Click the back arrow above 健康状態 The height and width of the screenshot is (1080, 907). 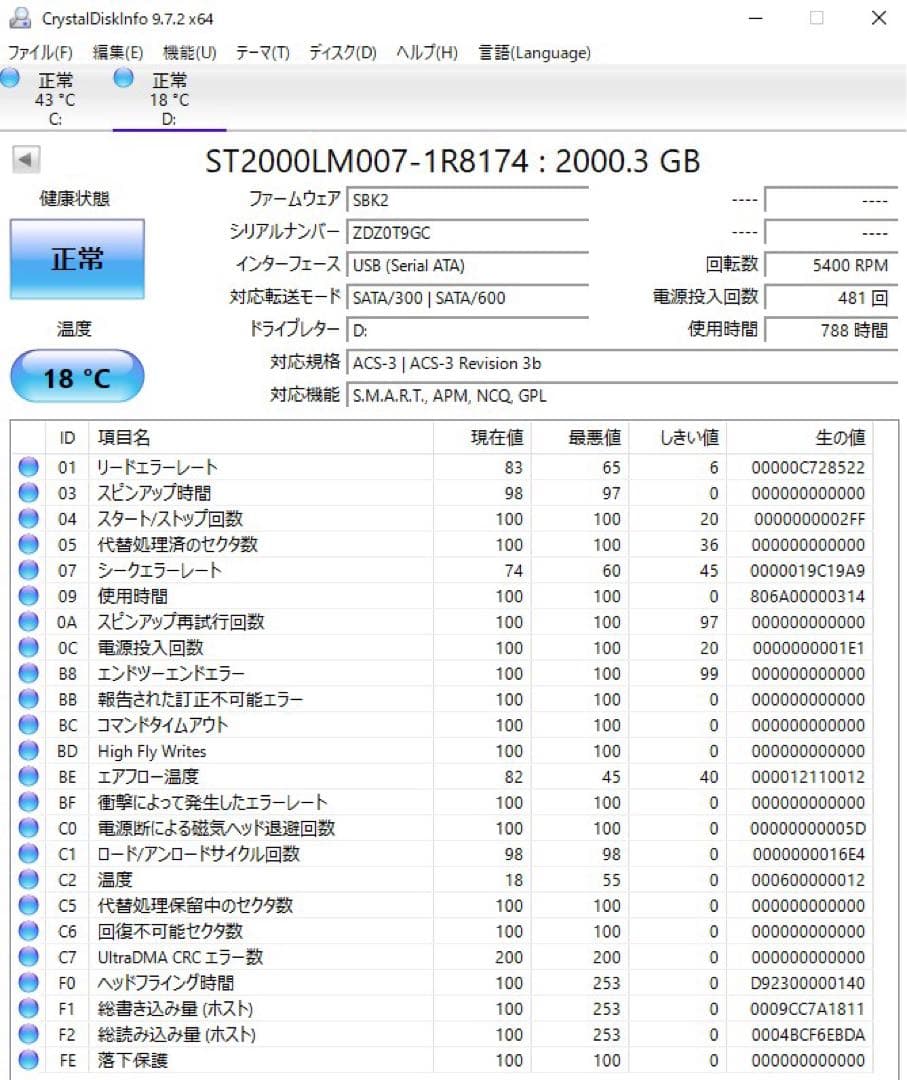[25, 160]
